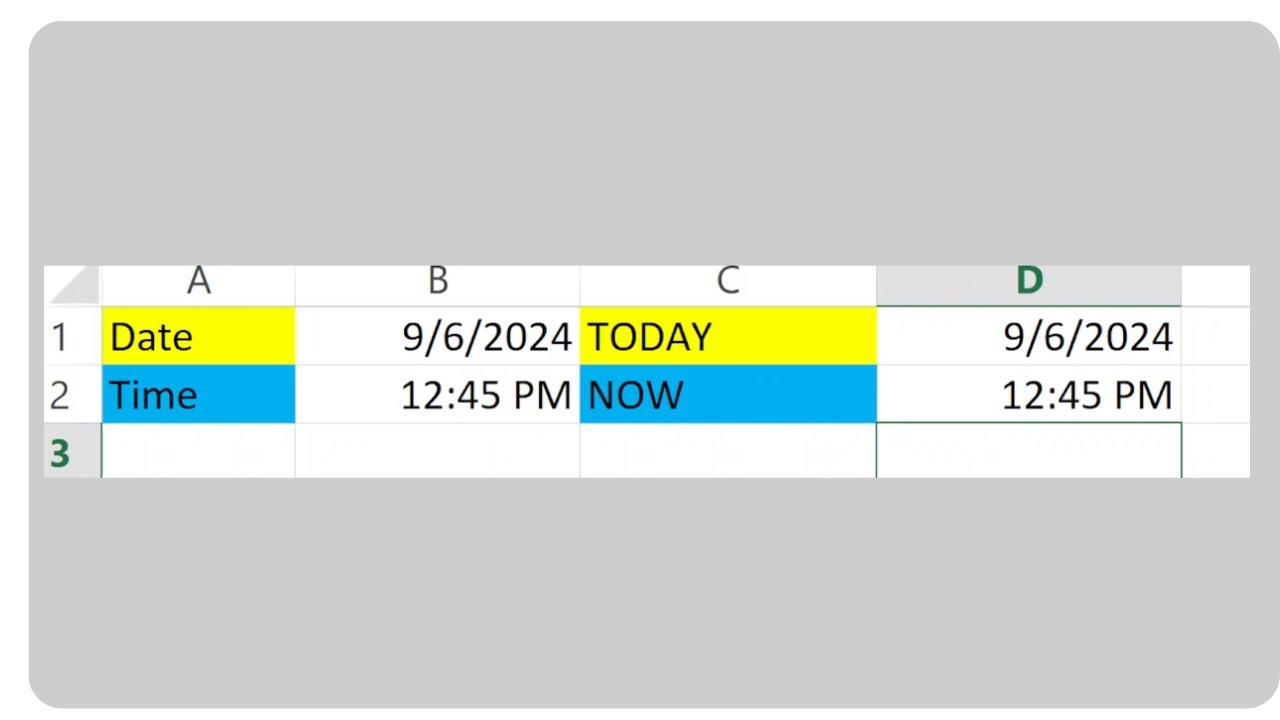Click the yellow Date cell

coord(198,337)
